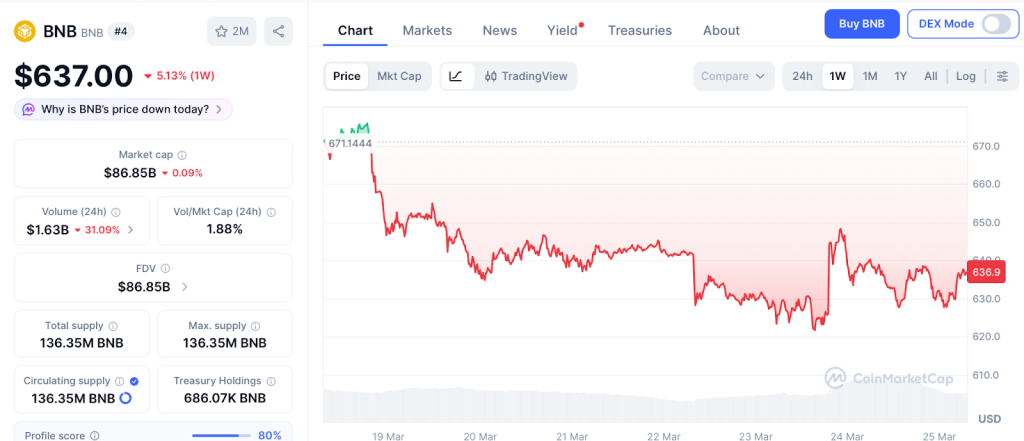Enable Log scale on chart
Image resolution: width=1024 pixels, height=441 pixels.
point(965,76)
